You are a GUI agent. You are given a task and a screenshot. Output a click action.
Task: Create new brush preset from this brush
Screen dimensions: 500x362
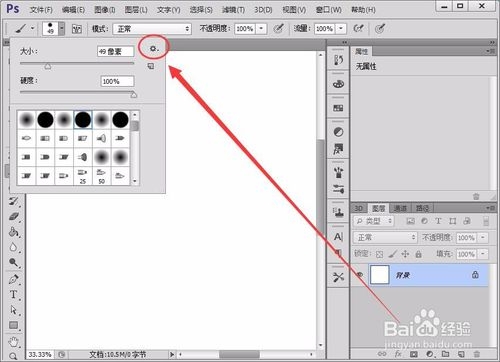[x=151, y=66]
